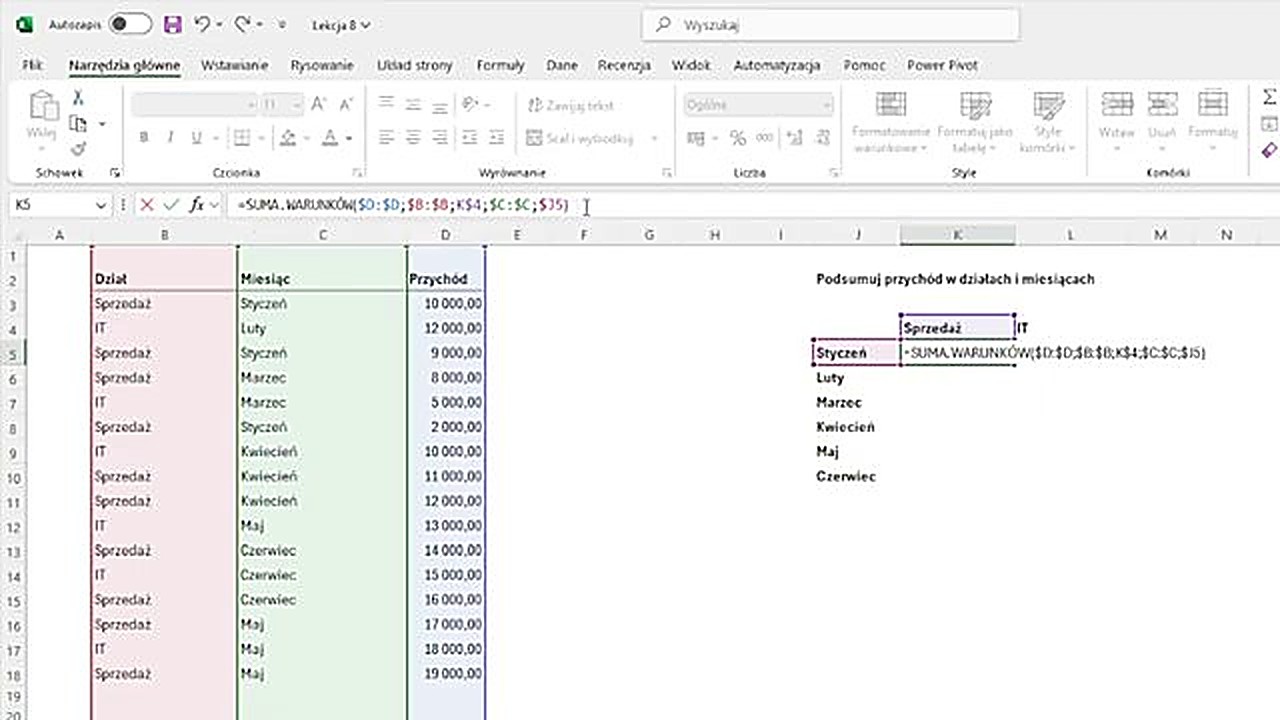This screenshot has width=1280, height=720.
Task: Confirm formula with the checkmark icon
Action: tap(171, 205)
